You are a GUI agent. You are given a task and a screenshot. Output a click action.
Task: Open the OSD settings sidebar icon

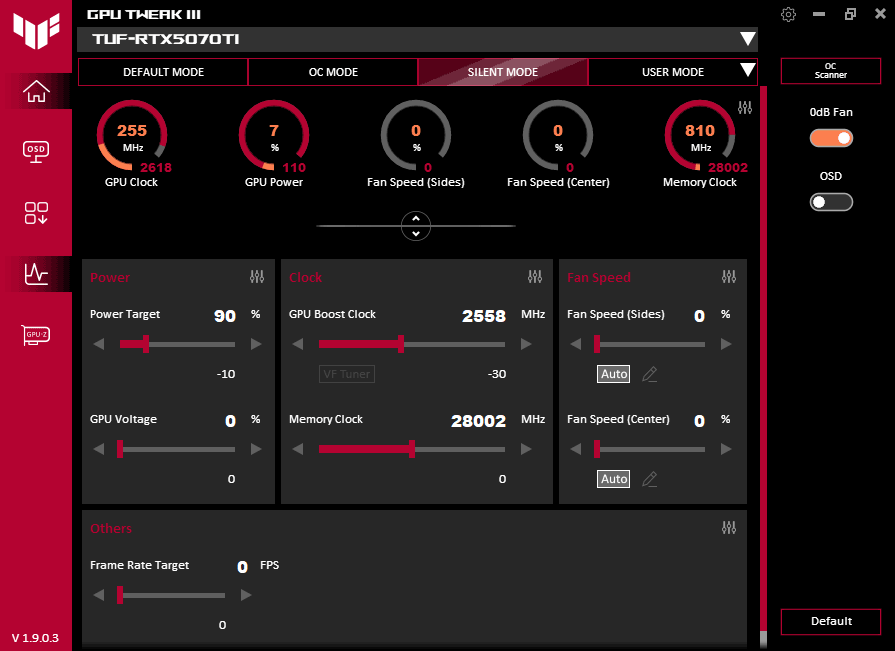36,152
